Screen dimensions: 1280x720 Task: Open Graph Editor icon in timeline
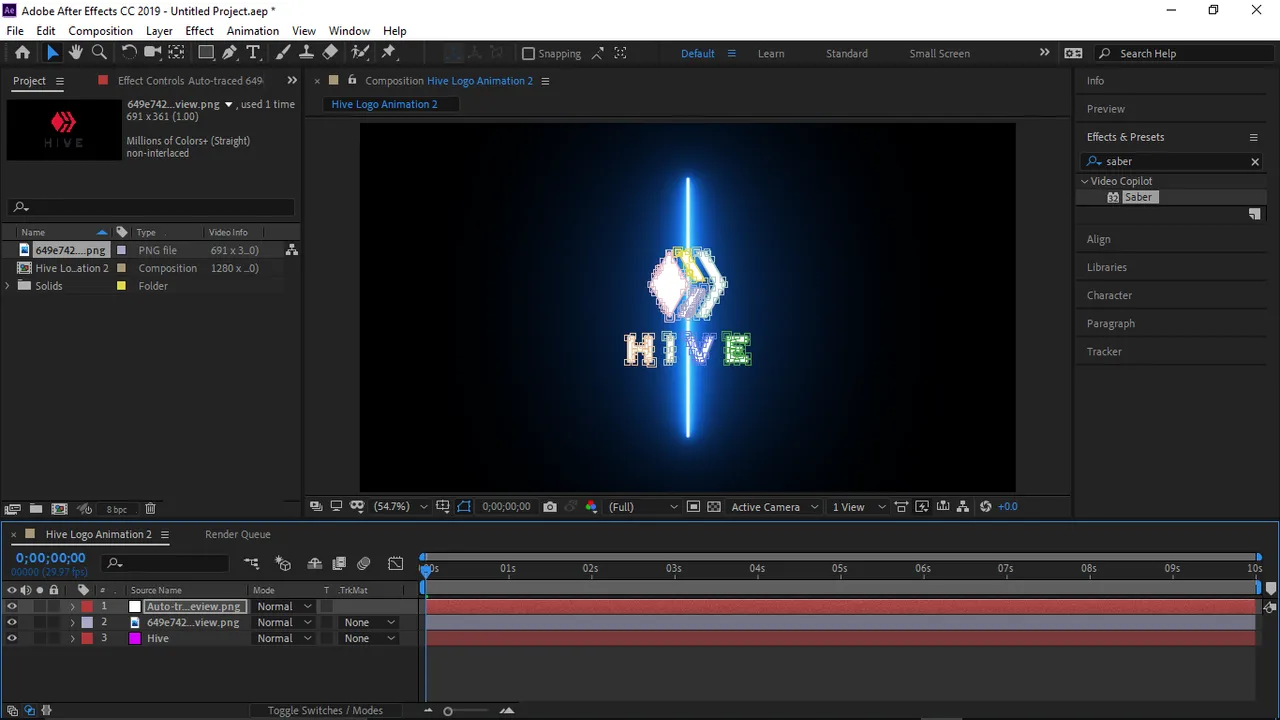point(396,564)
